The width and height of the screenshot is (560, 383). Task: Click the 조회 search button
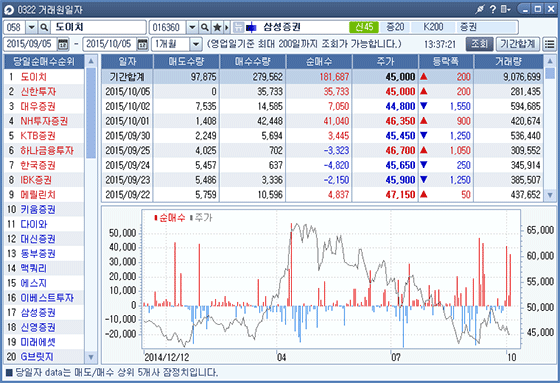pos(479,44)
